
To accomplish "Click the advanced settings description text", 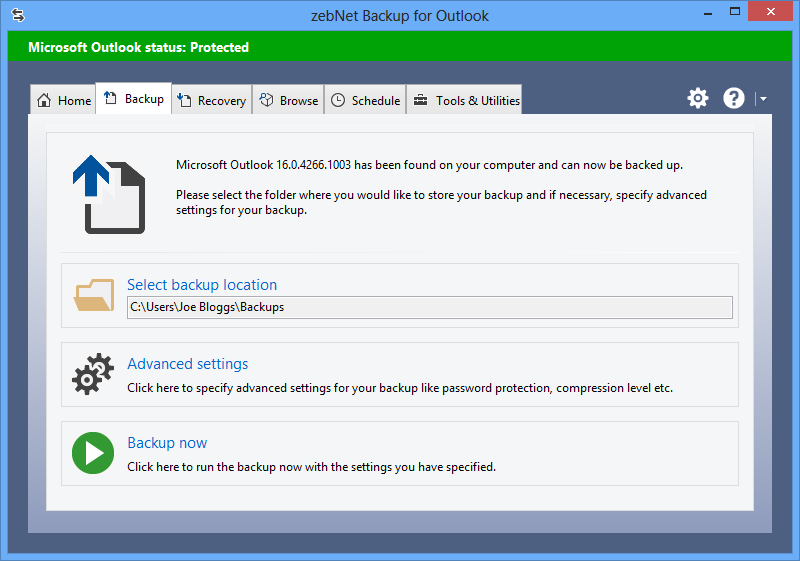I will coord(400,388).
